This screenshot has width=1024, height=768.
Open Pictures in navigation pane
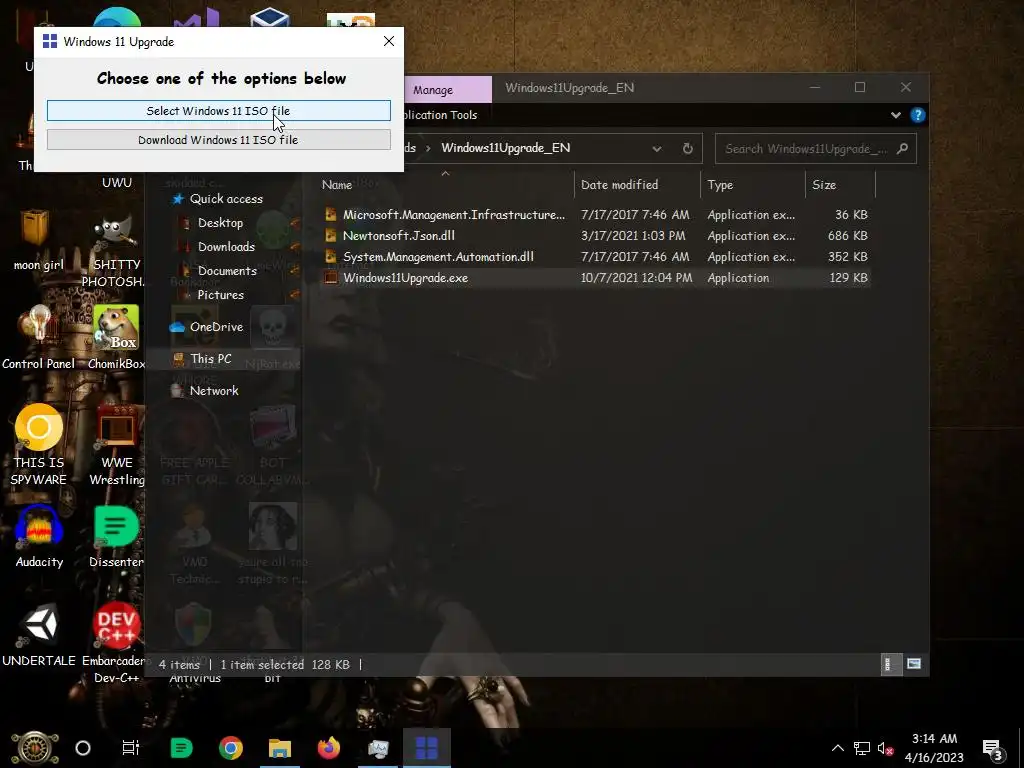(x=220, y=295)
